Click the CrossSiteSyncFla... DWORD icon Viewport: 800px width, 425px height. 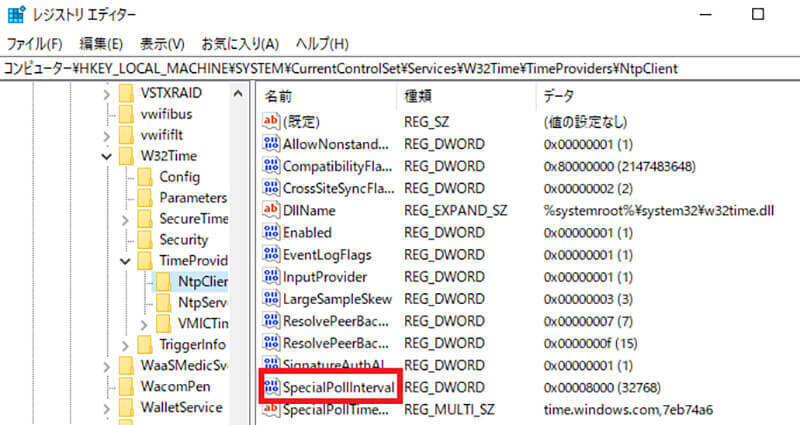271,188
